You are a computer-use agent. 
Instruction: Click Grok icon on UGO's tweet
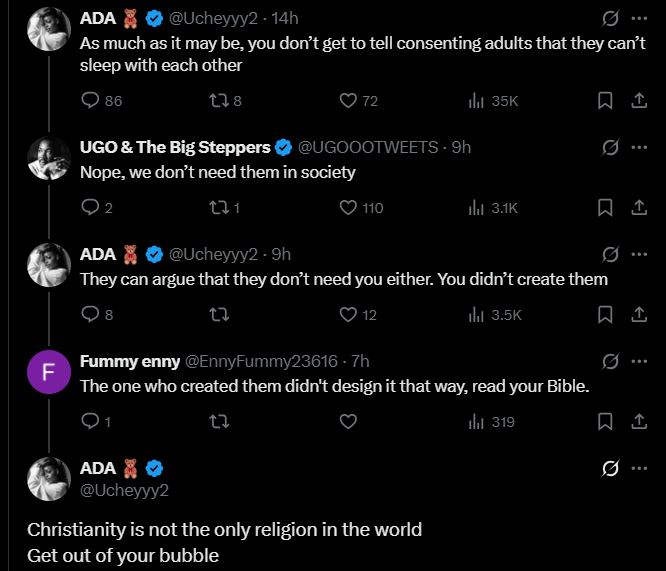coord(608,147)
